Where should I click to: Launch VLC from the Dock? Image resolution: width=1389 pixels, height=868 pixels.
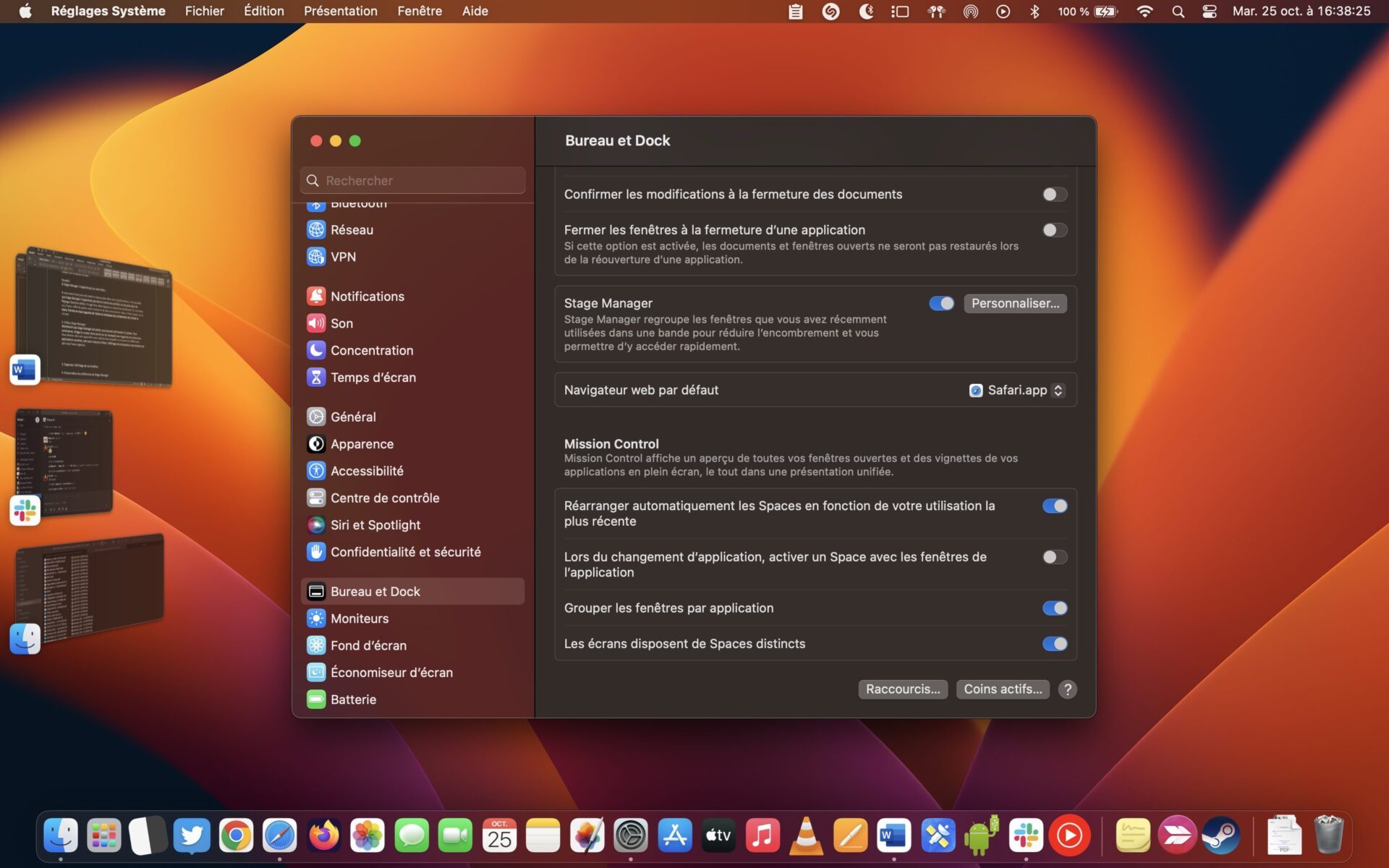806,836
